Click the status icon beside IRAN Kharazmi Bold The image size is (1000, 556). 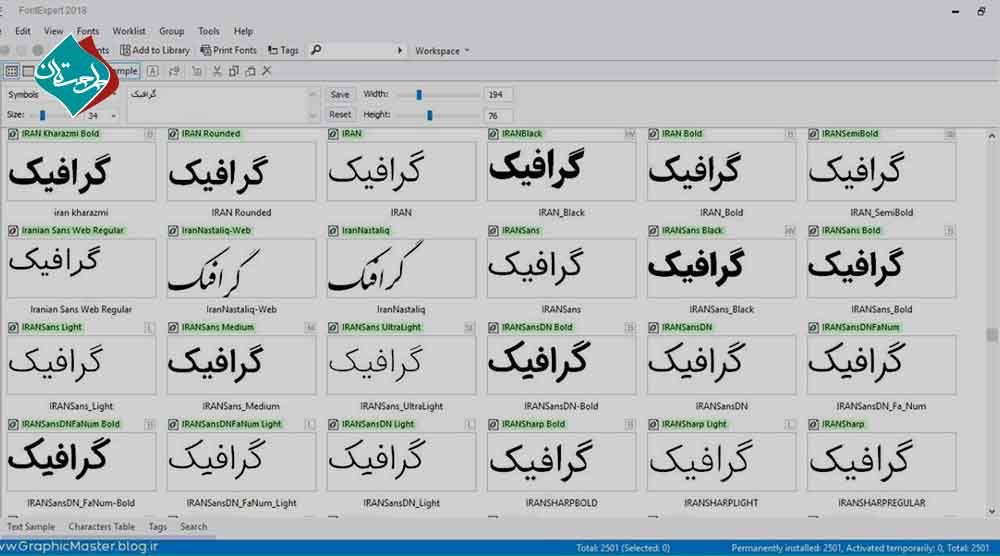pos(13,134)
